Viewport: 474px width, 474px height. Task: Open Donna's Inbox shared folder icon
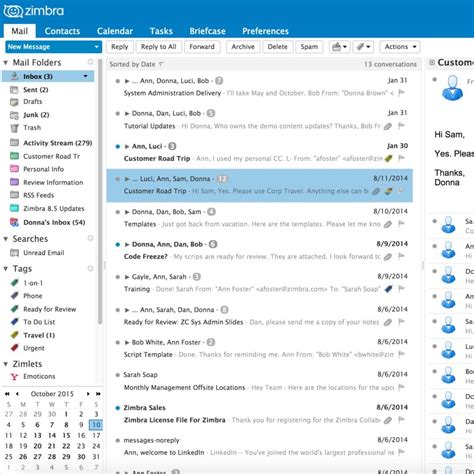[14, 222]
